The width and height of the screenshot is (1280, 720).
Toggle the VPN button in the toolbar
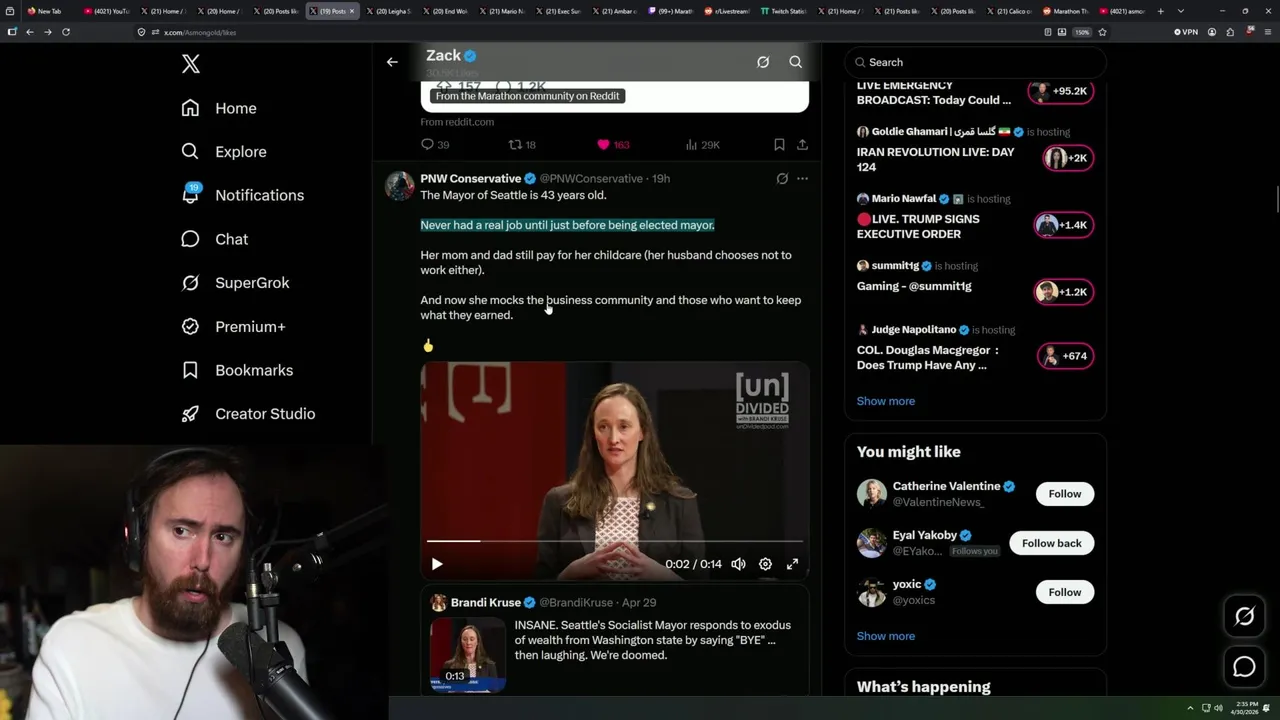(x=1186, y=32)
